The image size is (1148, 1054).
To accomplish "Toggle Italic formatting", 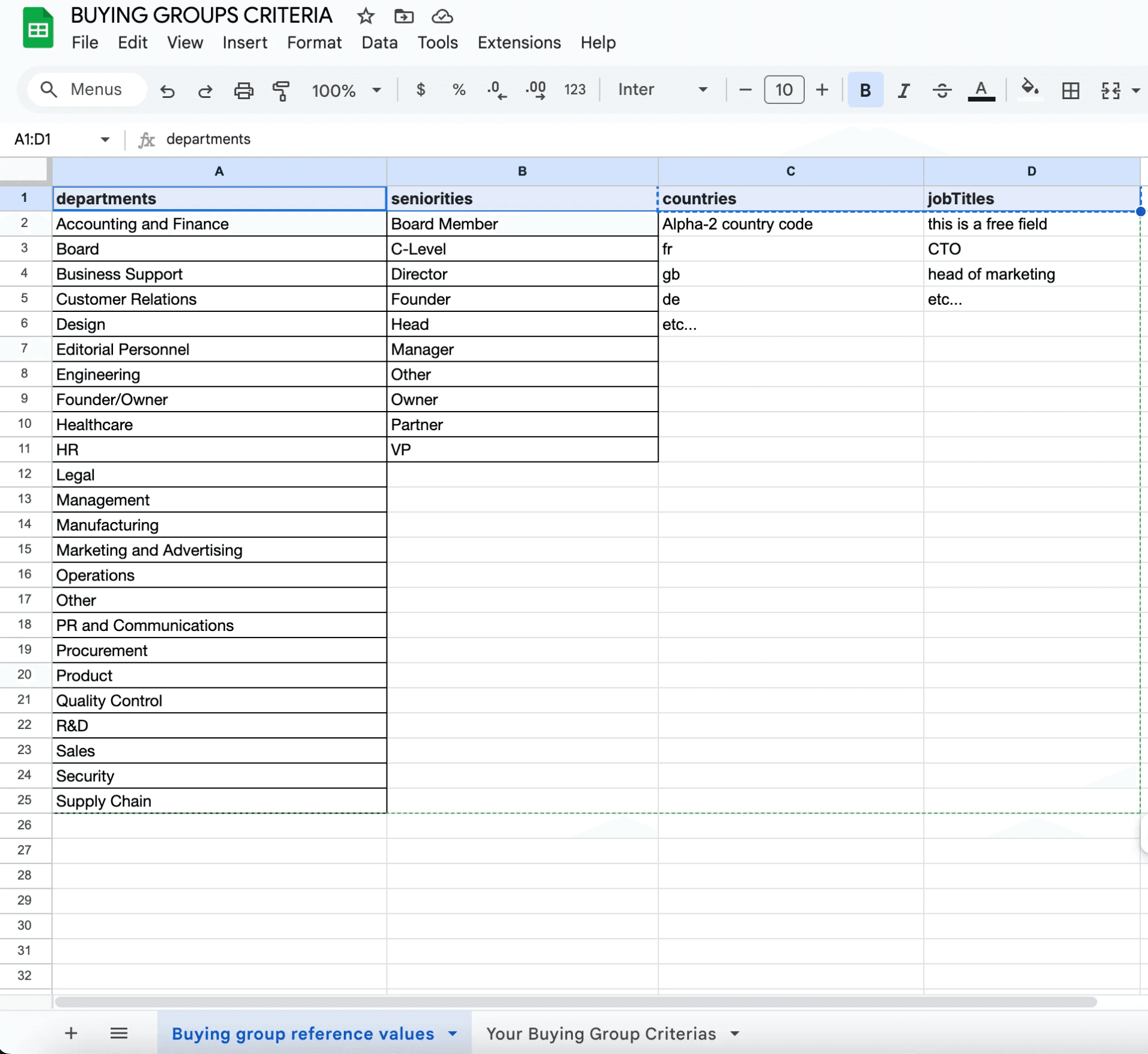I will point(903,90).
